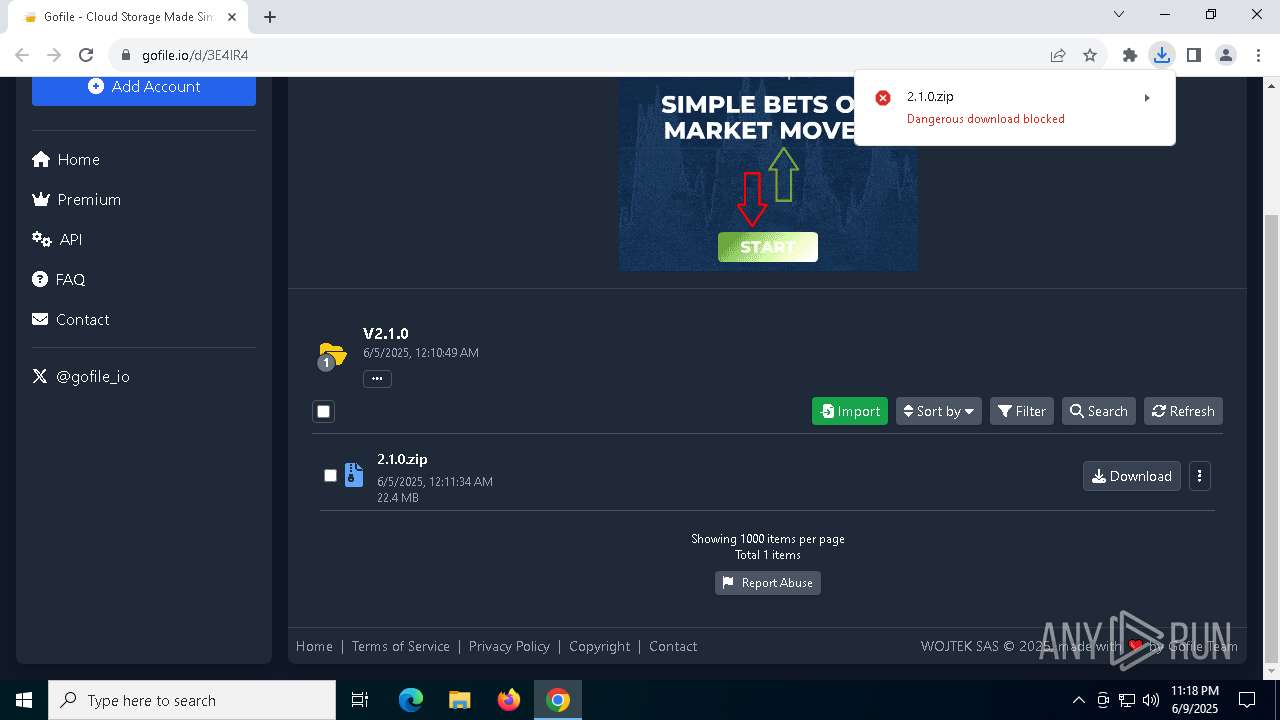Click the taskbar search box
This screenshot has width=1280, height=720.
coord(192,700)
